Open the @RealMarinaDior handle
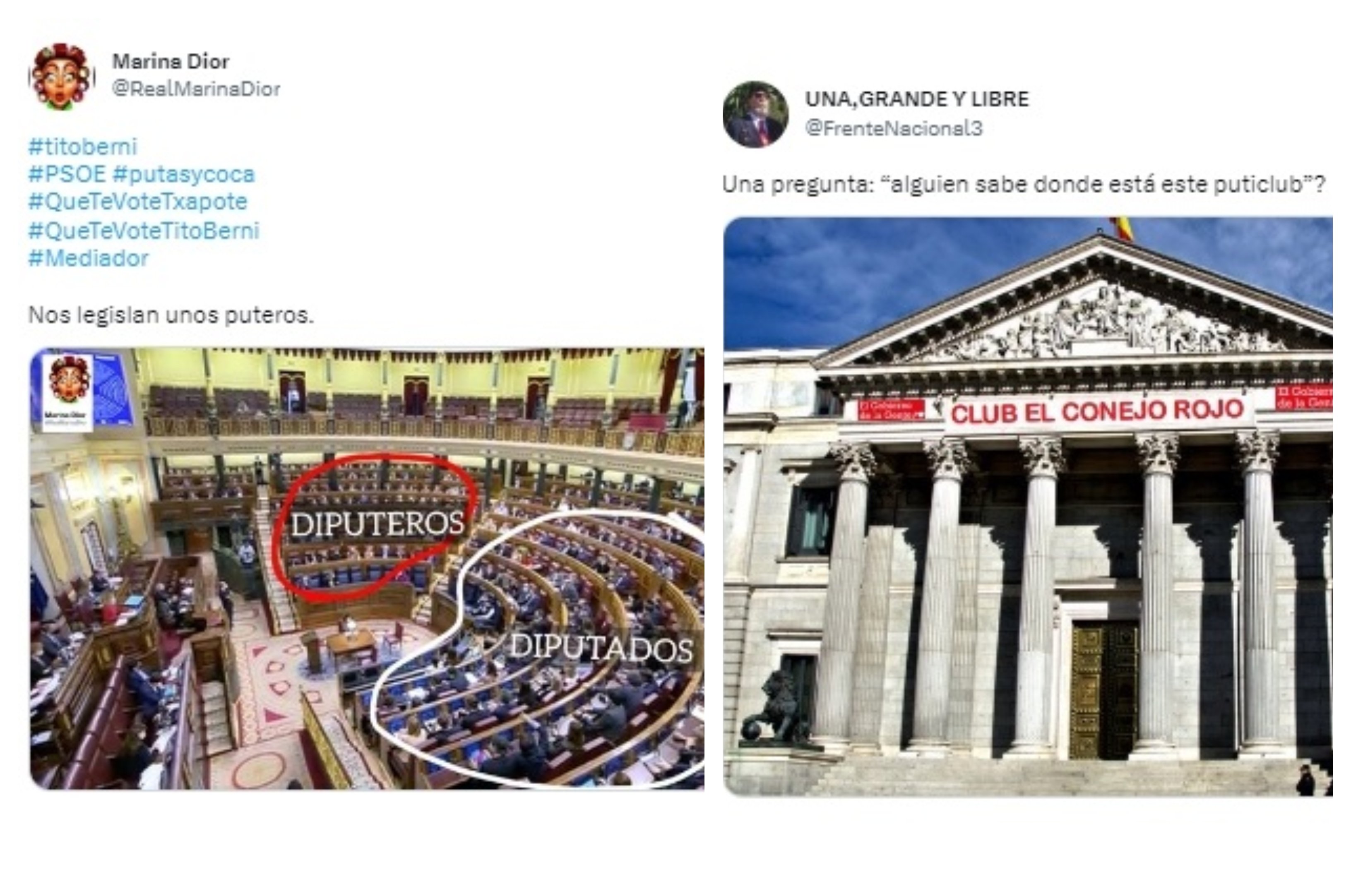 coord(196,89)
